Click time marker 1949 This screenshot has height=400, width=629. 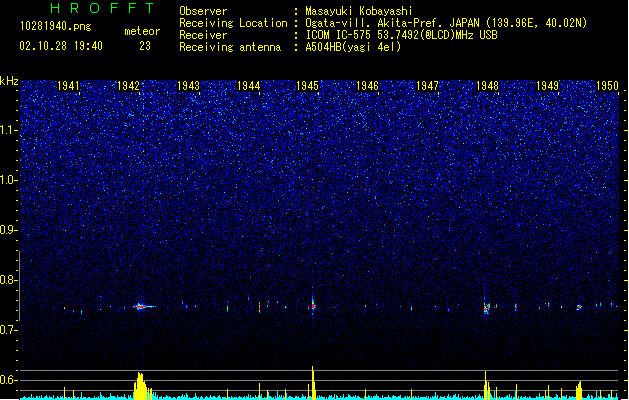click(x=548, y=86)
